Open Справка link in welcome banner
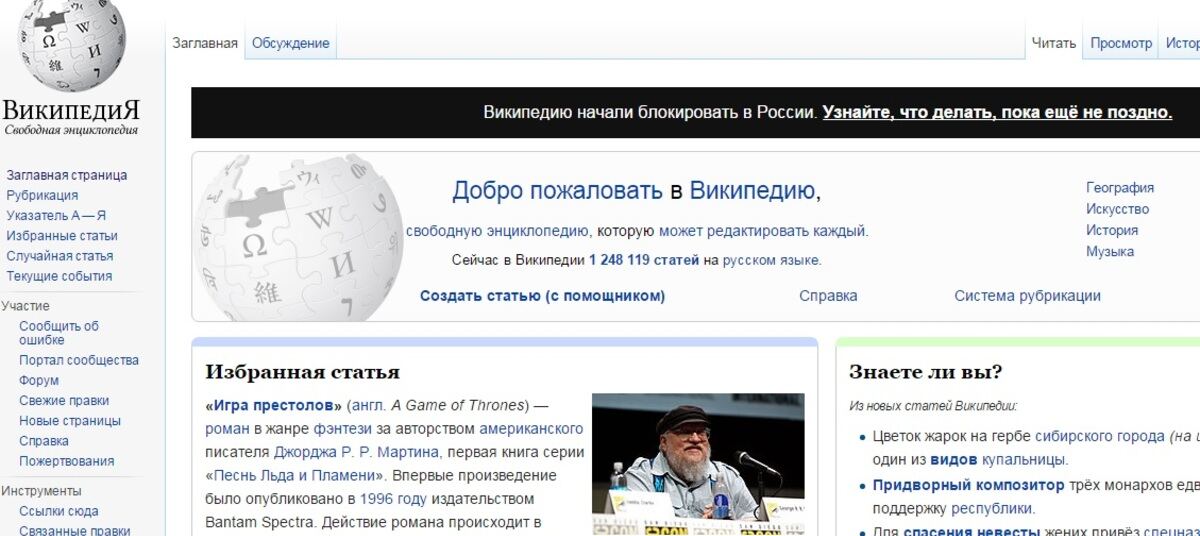The image size is (1200, 536). click(828, 296)
